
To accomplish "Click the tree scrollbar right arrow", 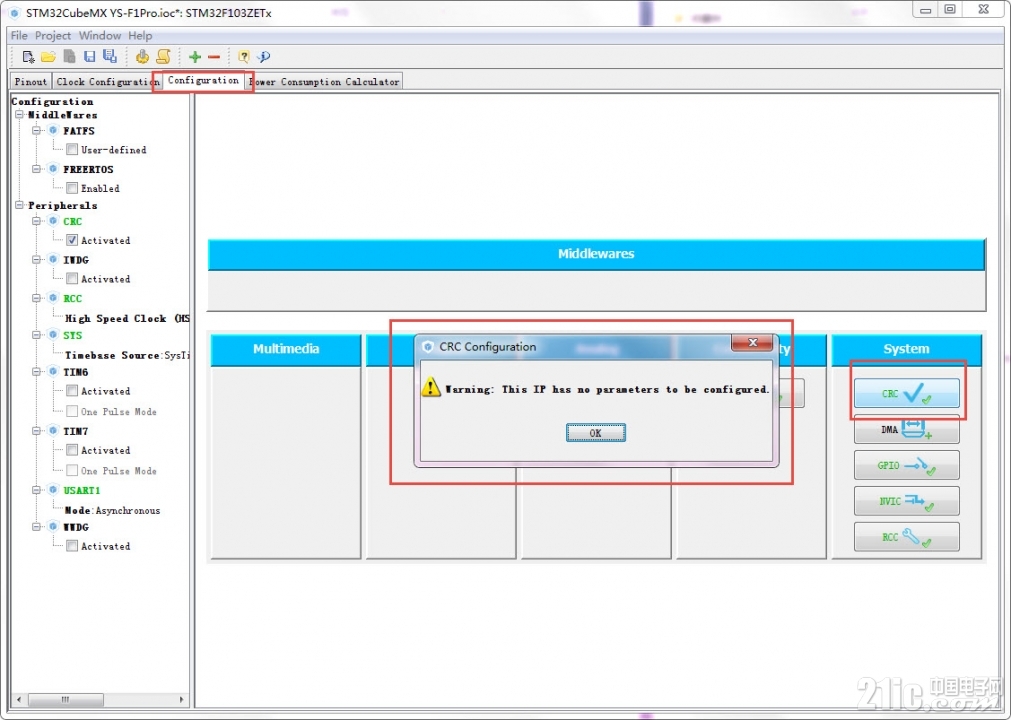I will (x=181, y=699).
